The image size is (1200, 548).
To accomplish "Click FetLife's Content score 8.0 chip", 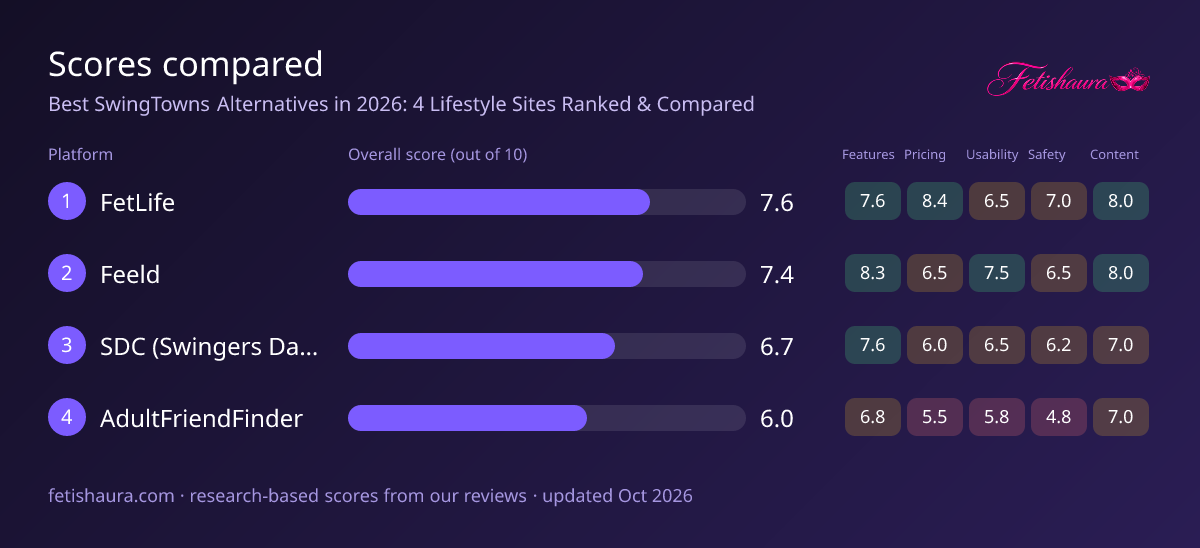I will 1121,201.
